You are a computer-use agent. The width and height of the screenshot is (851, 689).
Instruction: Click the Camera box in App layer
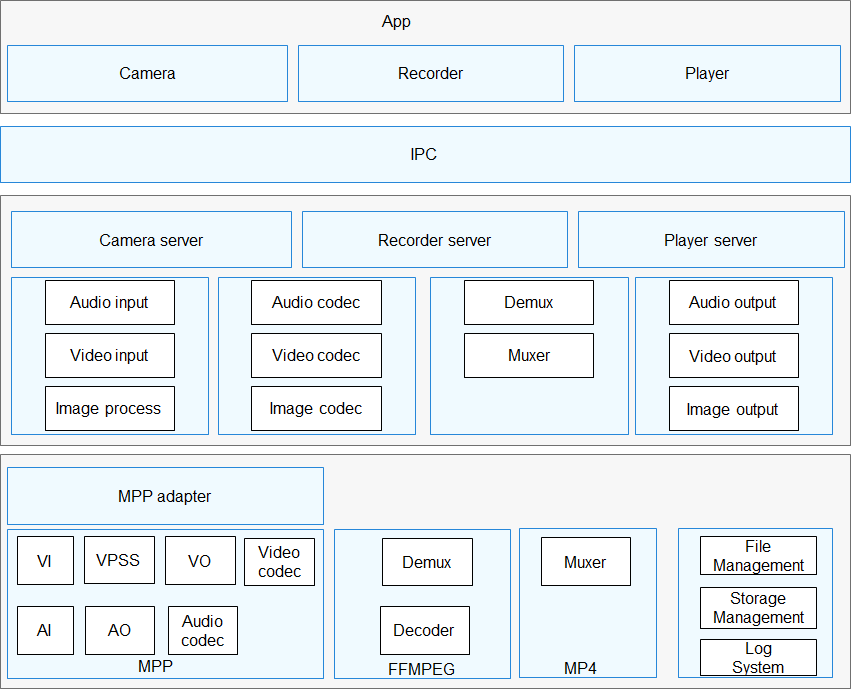[147, 73]
